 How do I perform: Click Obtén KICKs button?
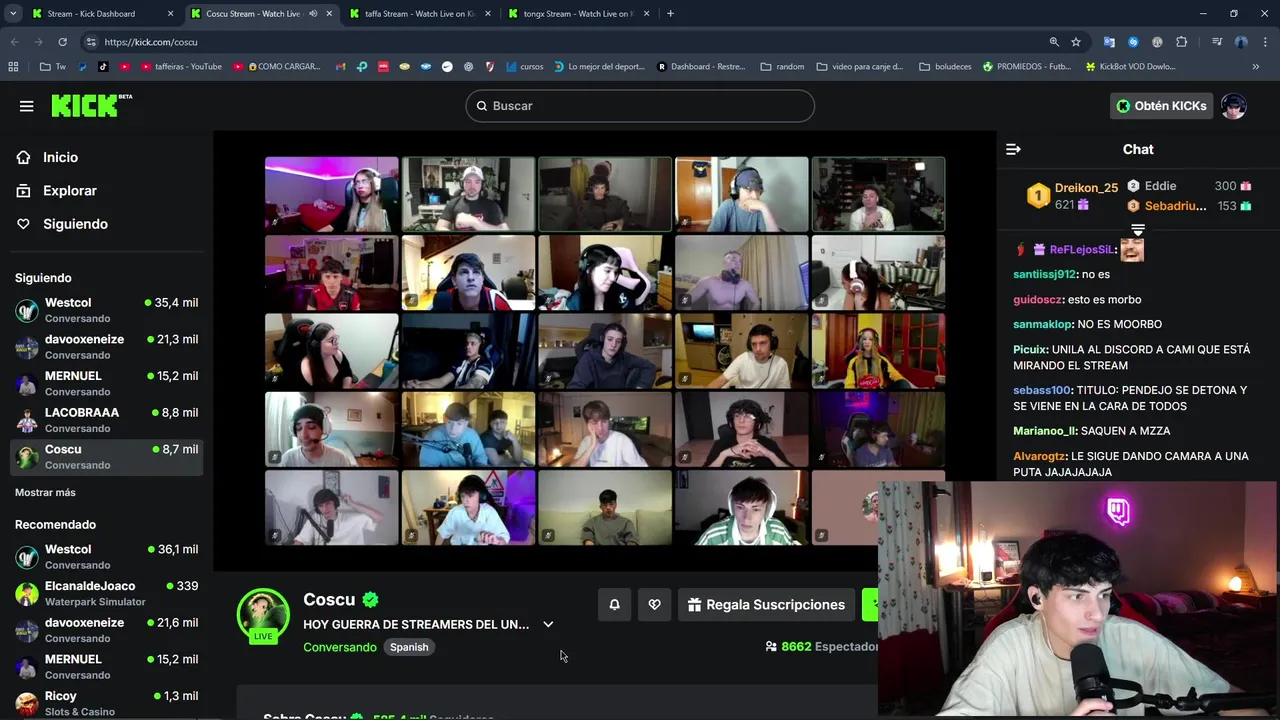(x=1161, y=106)
